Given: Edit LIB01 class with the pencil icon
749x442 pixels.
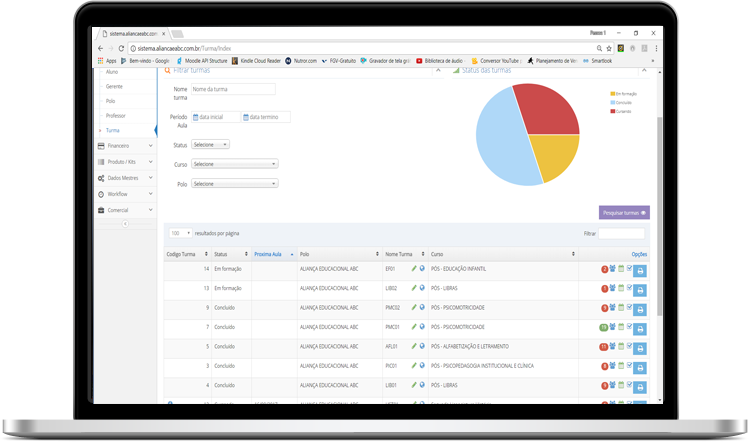Looking at the screenshot, I should [414, 385].
